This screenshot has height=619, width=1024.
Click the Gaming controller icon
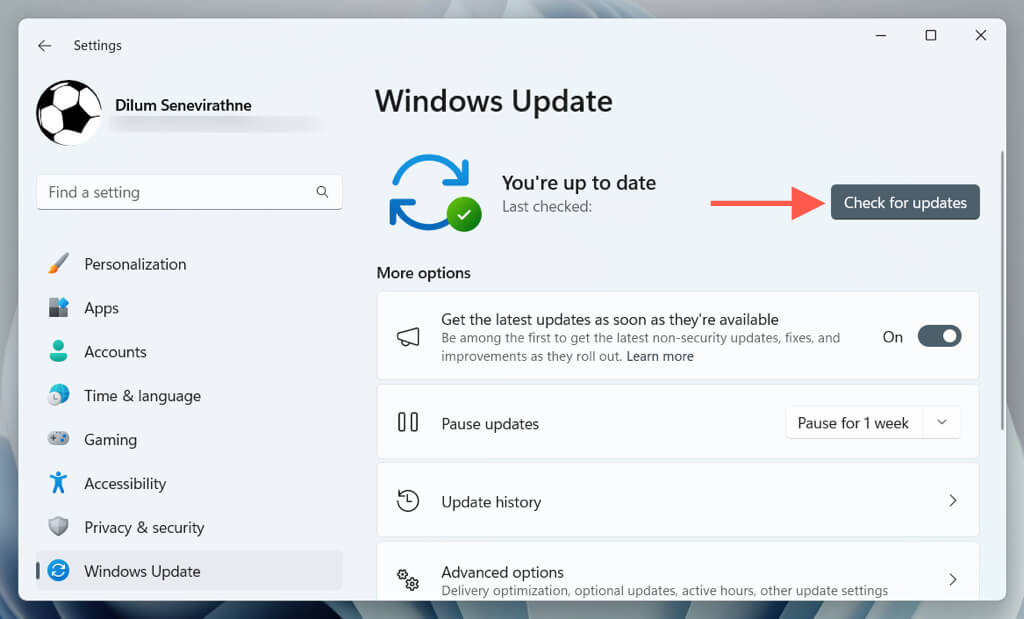59,439
